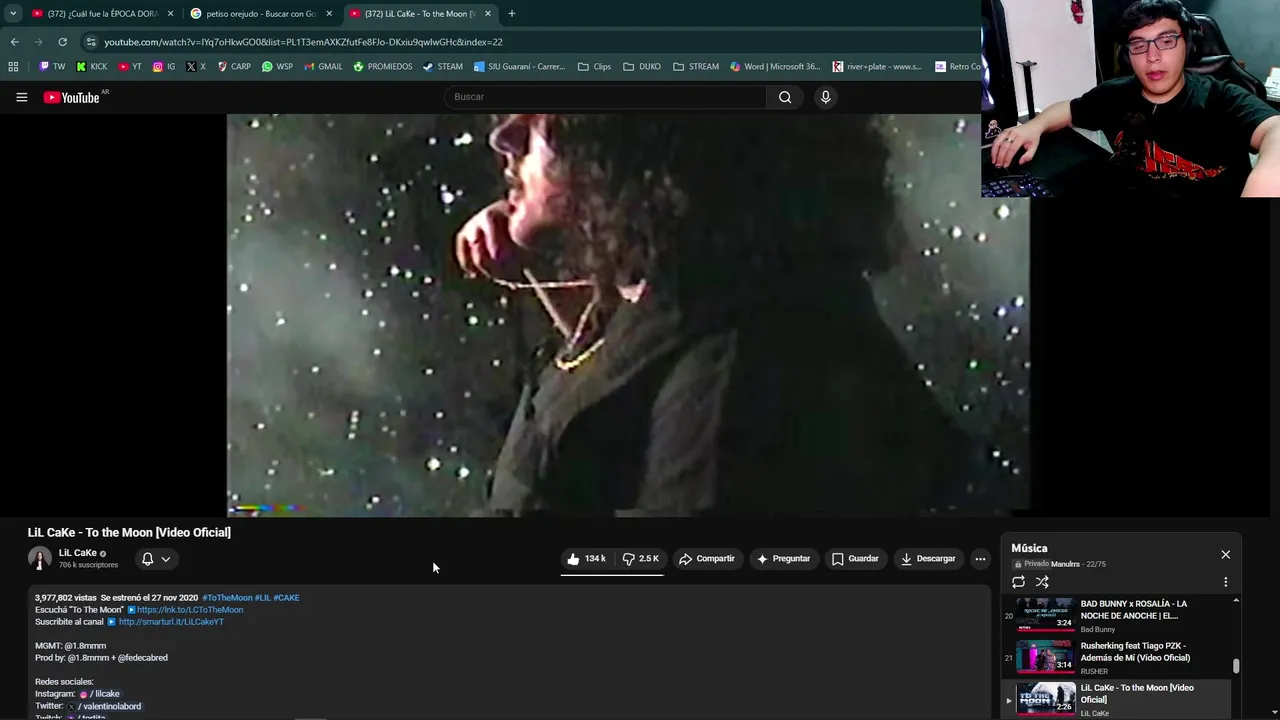
Task: Open river+plate bookmark
Action: (876, 67)
